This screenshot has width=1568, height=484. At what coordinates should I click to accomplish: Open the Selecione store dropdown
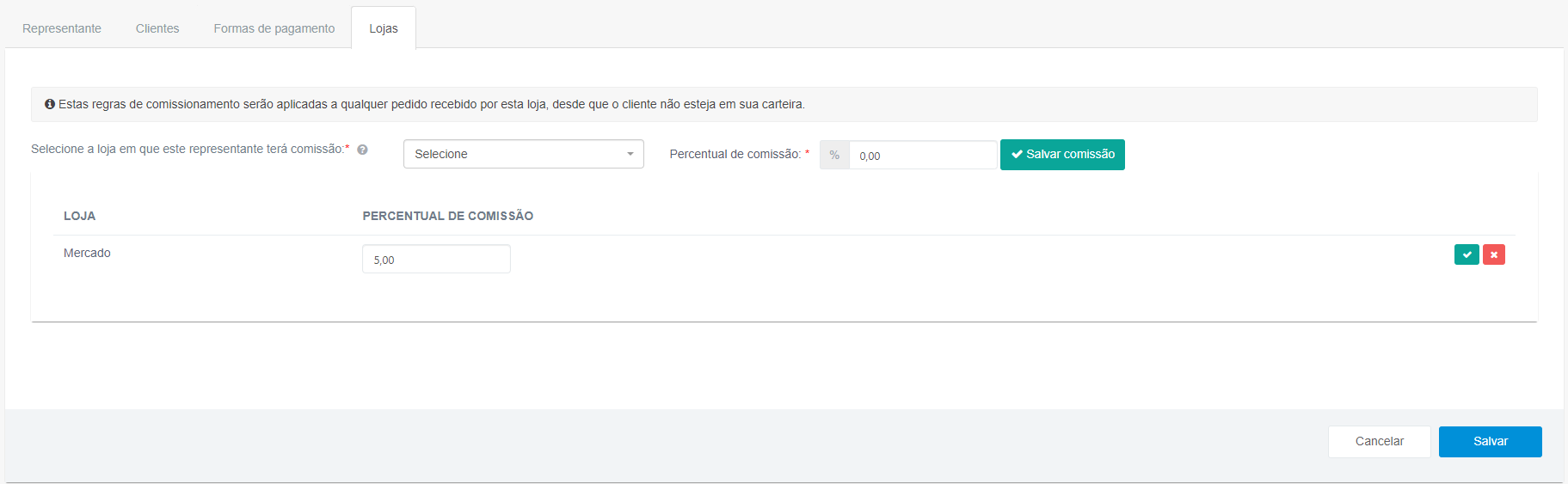point(523,154)
